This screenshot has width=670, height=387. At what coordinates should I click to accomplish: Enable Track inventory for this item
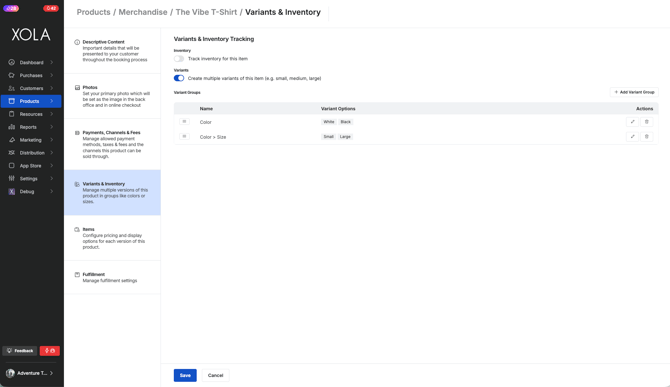point(179,59)
